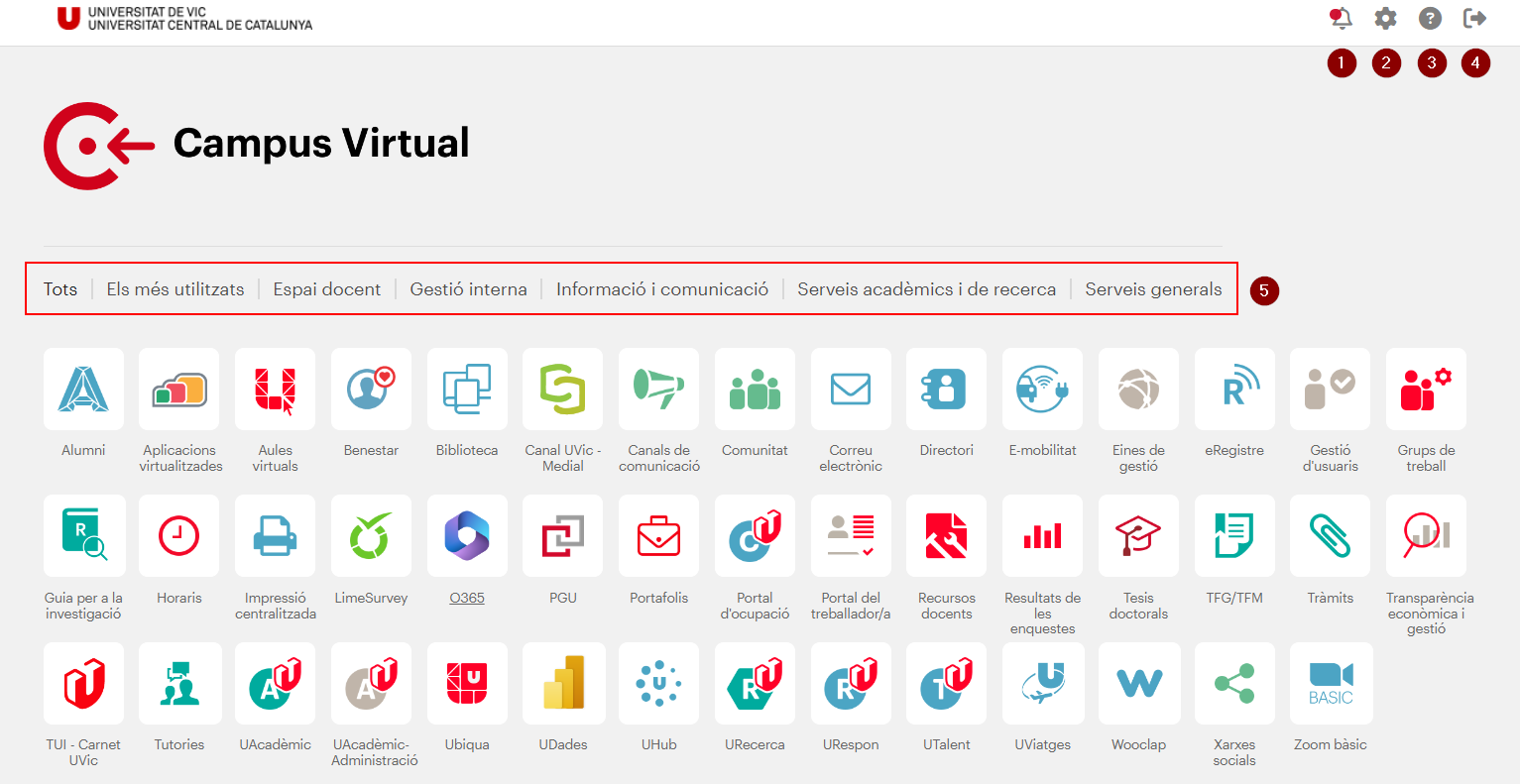Open the Correu electrònic envelope icon
1520x784 pixels.
click(851, 389)
